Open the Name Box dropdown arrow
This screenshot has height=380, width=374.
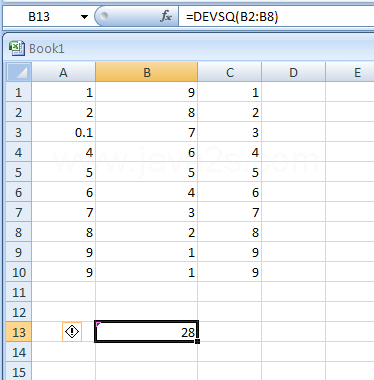(84, 16)
